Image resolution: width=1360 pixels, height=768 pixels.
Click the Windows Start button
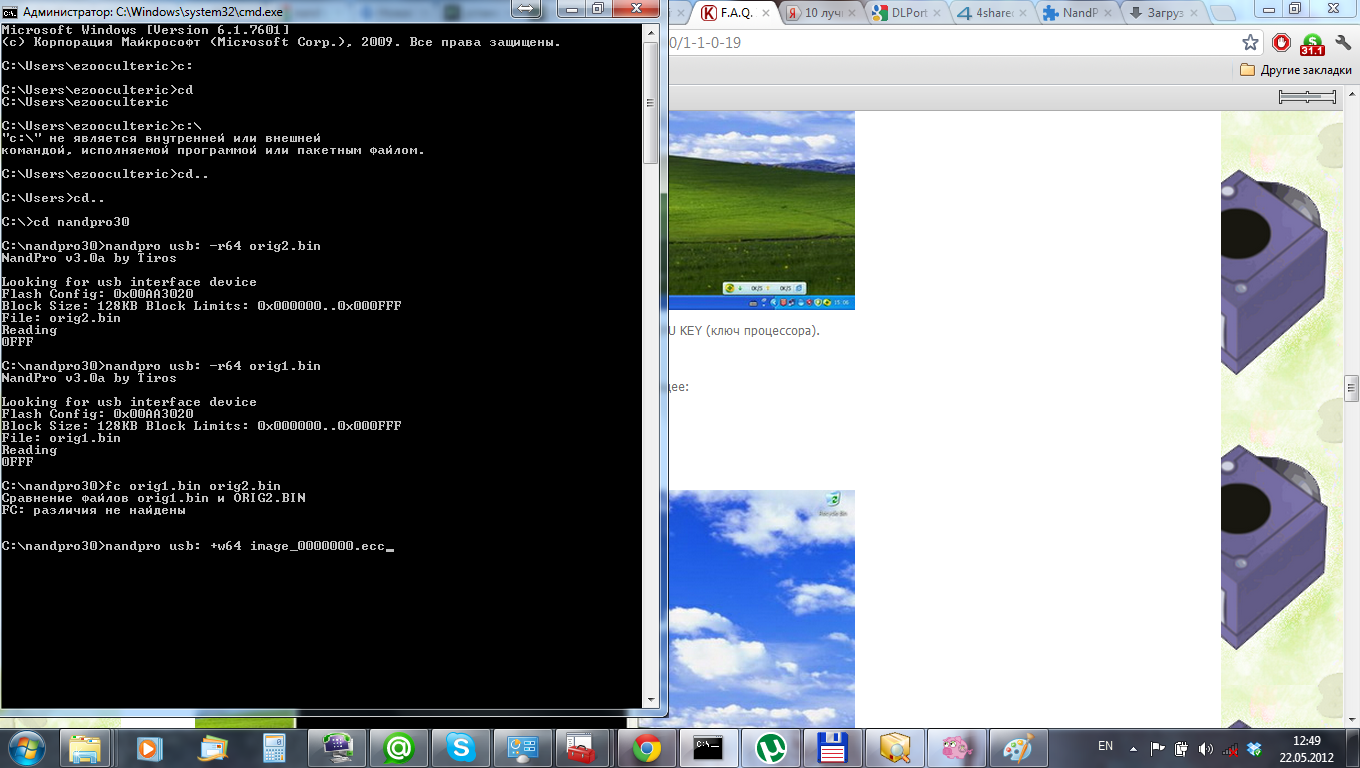tap(27, 747)
